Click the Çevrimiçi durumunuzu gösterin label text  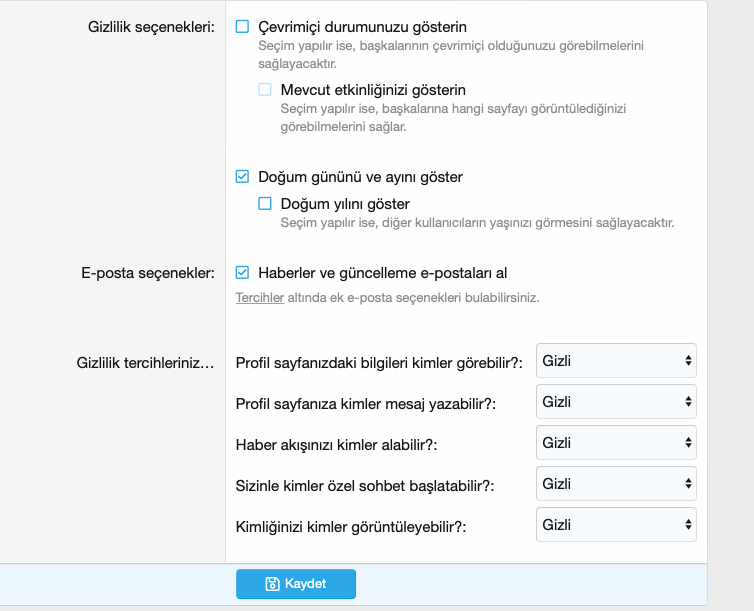362,27
